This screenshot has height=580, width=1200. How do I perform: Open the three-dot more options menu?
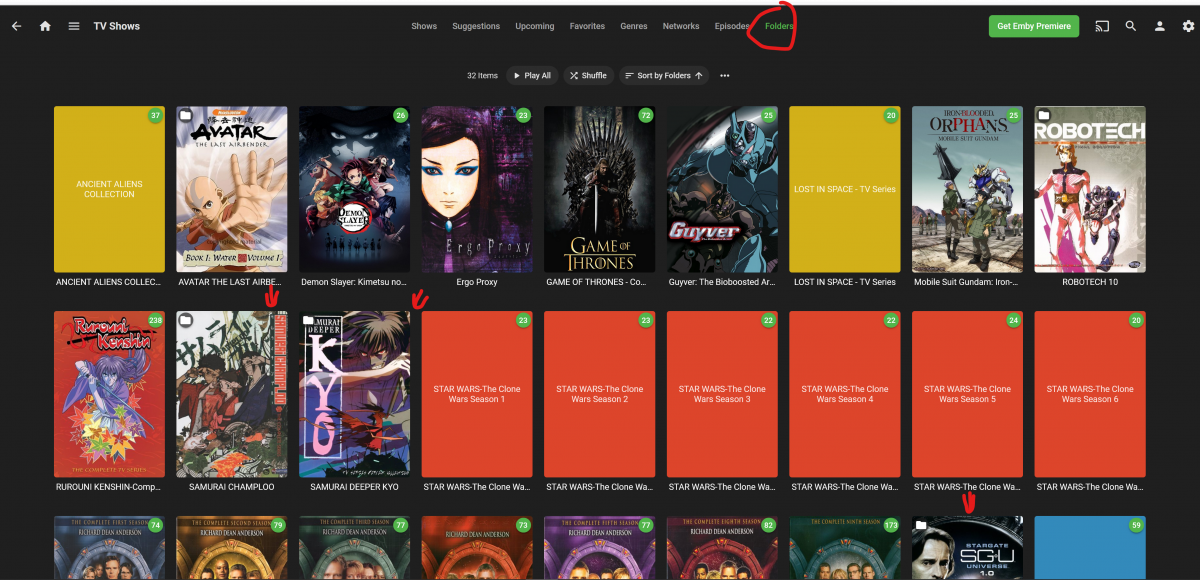[x=725, y=75]
